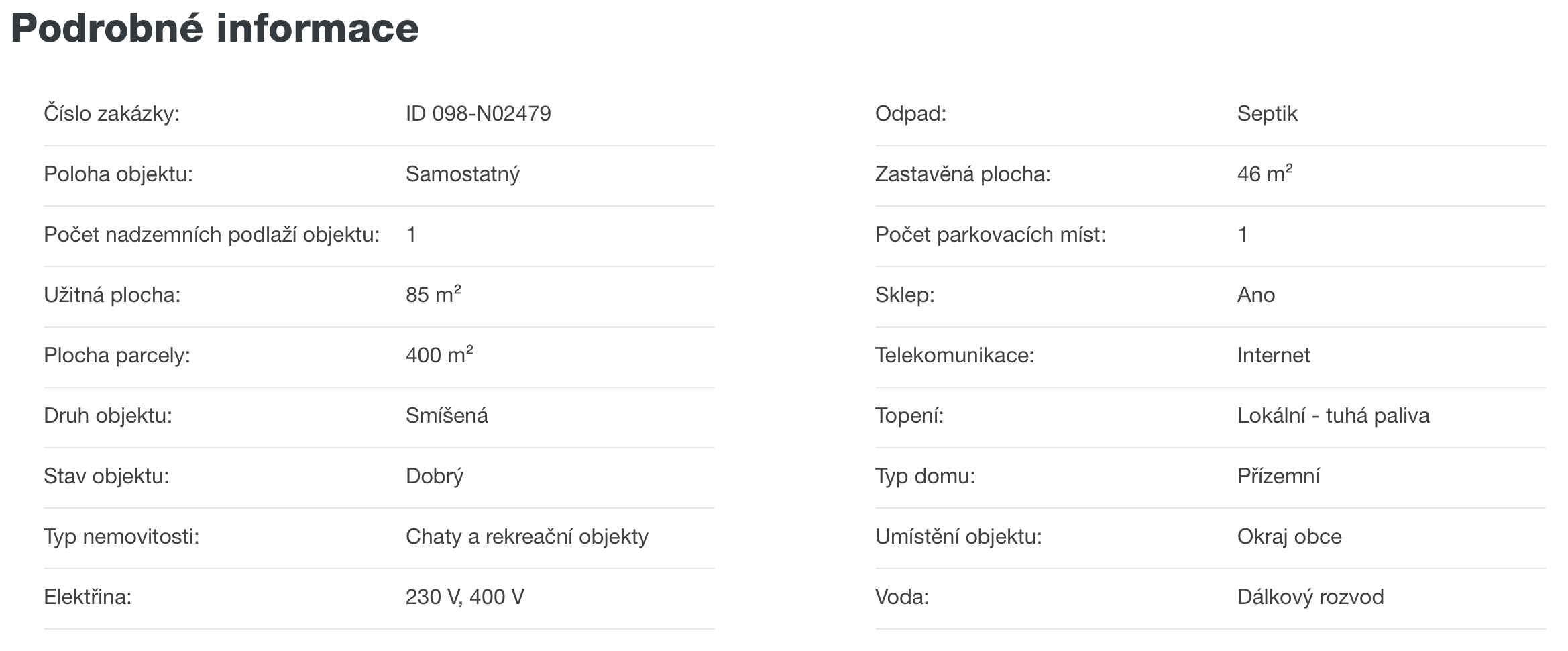
Task: Click the Typ domu value Přízemní
Action: [x=1278, y=476]
